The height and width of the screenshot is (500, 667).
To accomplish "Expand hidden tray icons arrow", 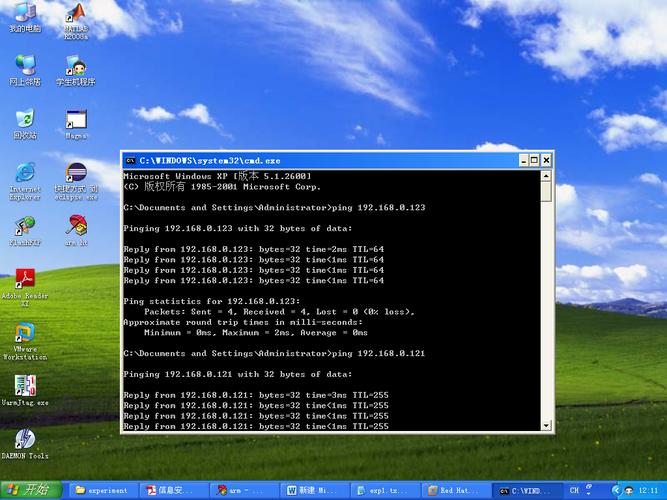I will 616,490.
